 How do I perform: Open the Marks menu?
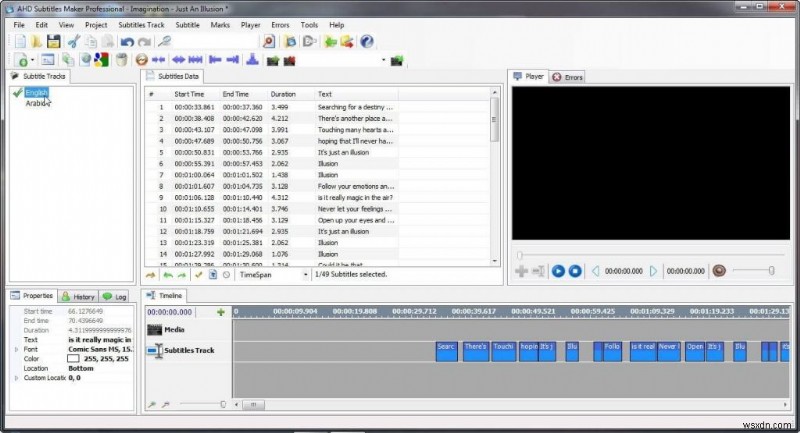coord(220,24)
